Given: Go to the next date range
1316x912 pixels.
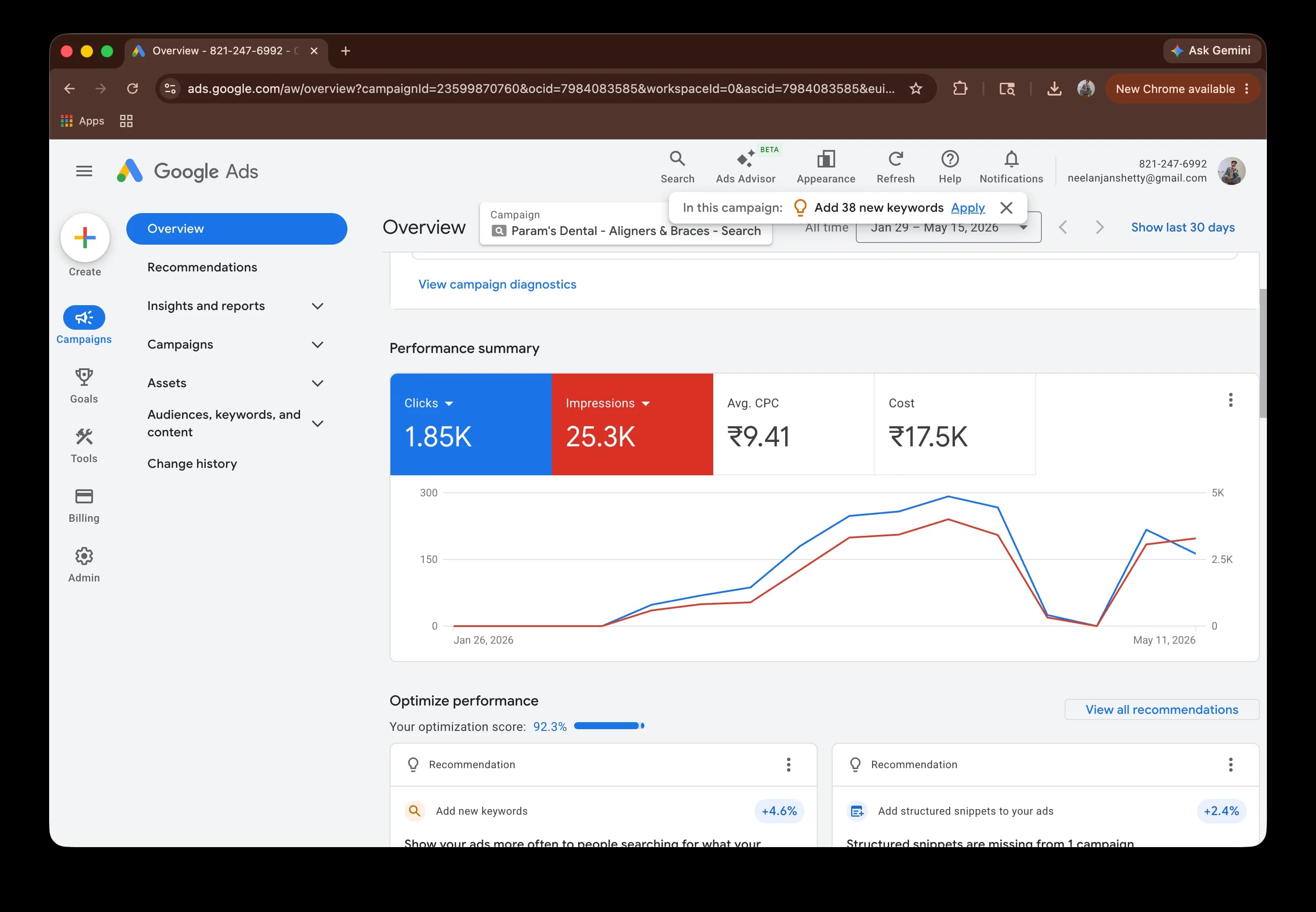Looking at the screenshot, I should (1099, 228).
